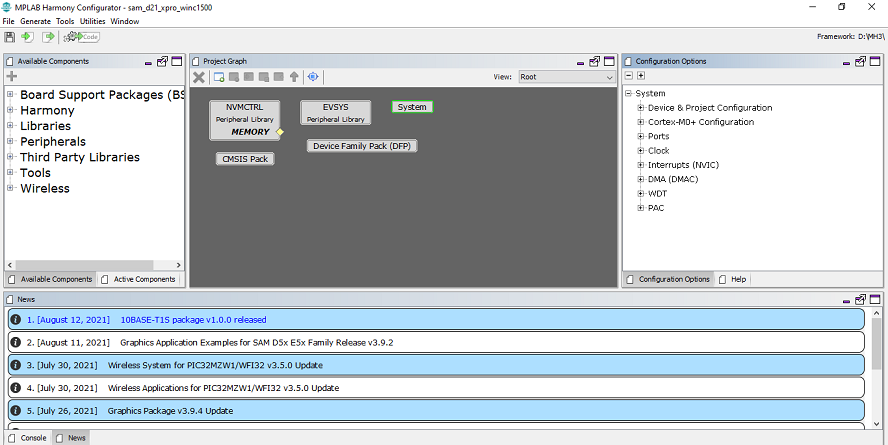The width and height of the screenshot is (888, 445).
Task: Open the View dropdown set to Root
Action: (565, 77)
